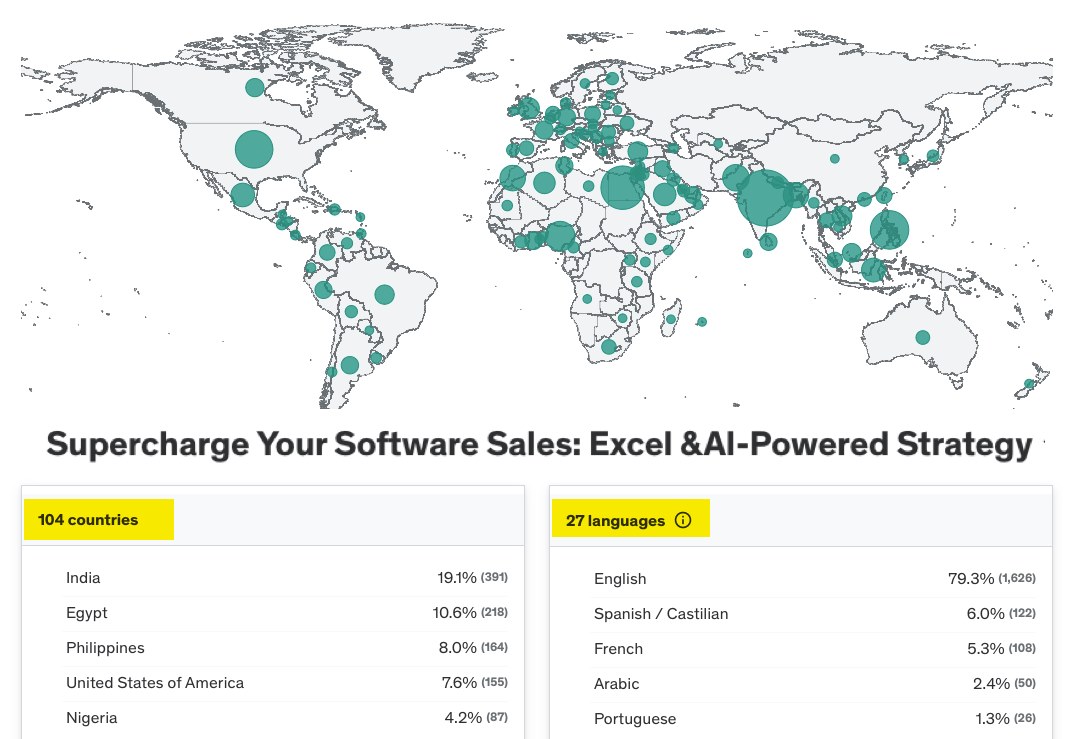Click the 104 countries highlighted label

(98, 519)
